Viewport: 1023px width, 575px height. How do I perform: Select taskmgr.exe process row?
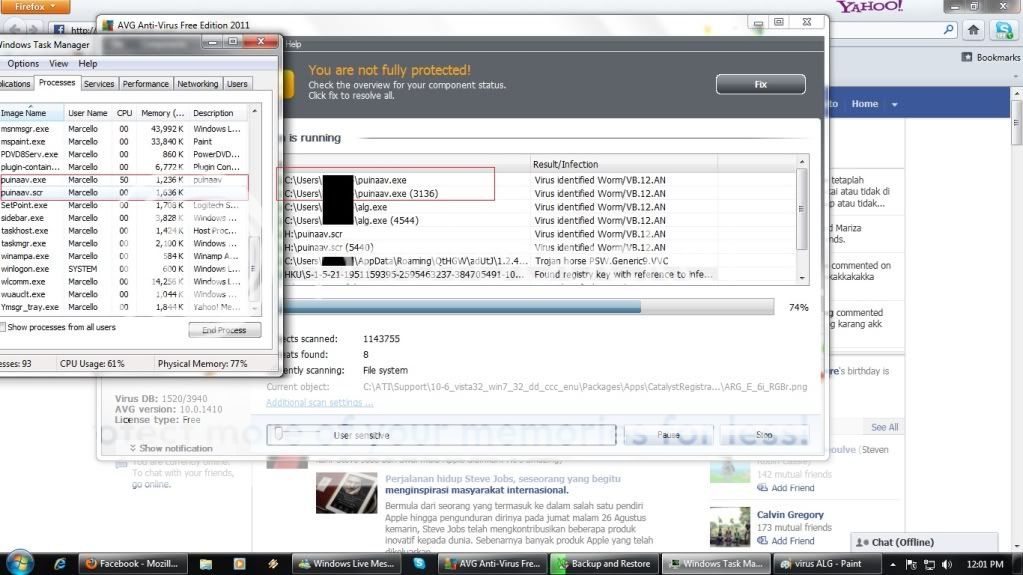[124, 243]
